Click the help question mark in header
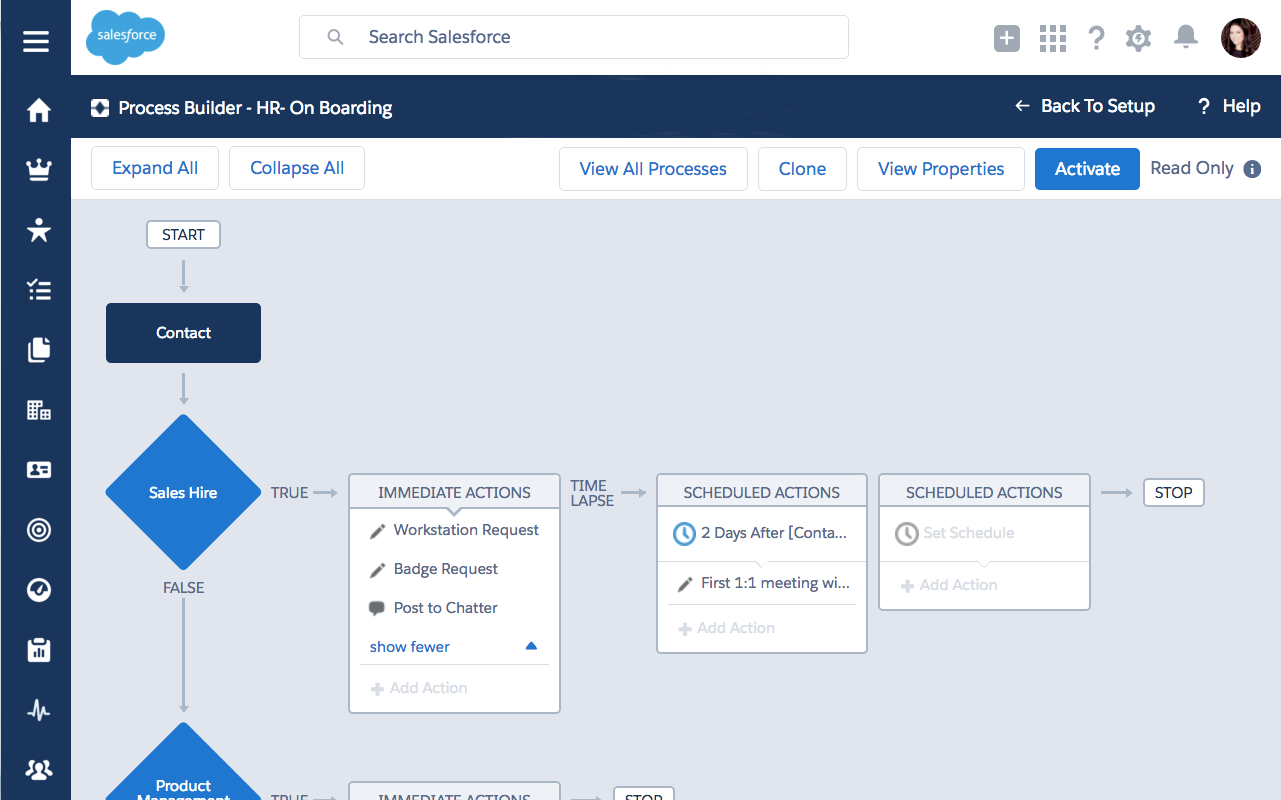 tap(1096, 38)
